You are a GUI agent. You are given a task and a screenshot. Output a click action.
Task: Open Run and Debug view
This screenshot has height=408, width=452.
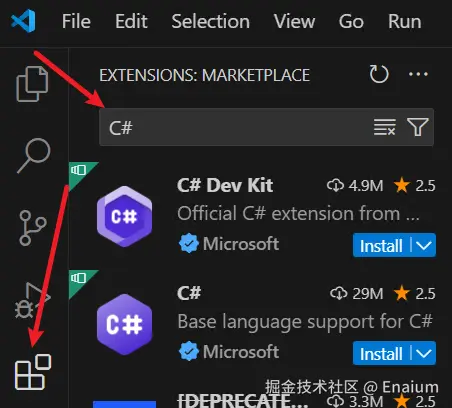pyautogui.click(x=33, y=300)
